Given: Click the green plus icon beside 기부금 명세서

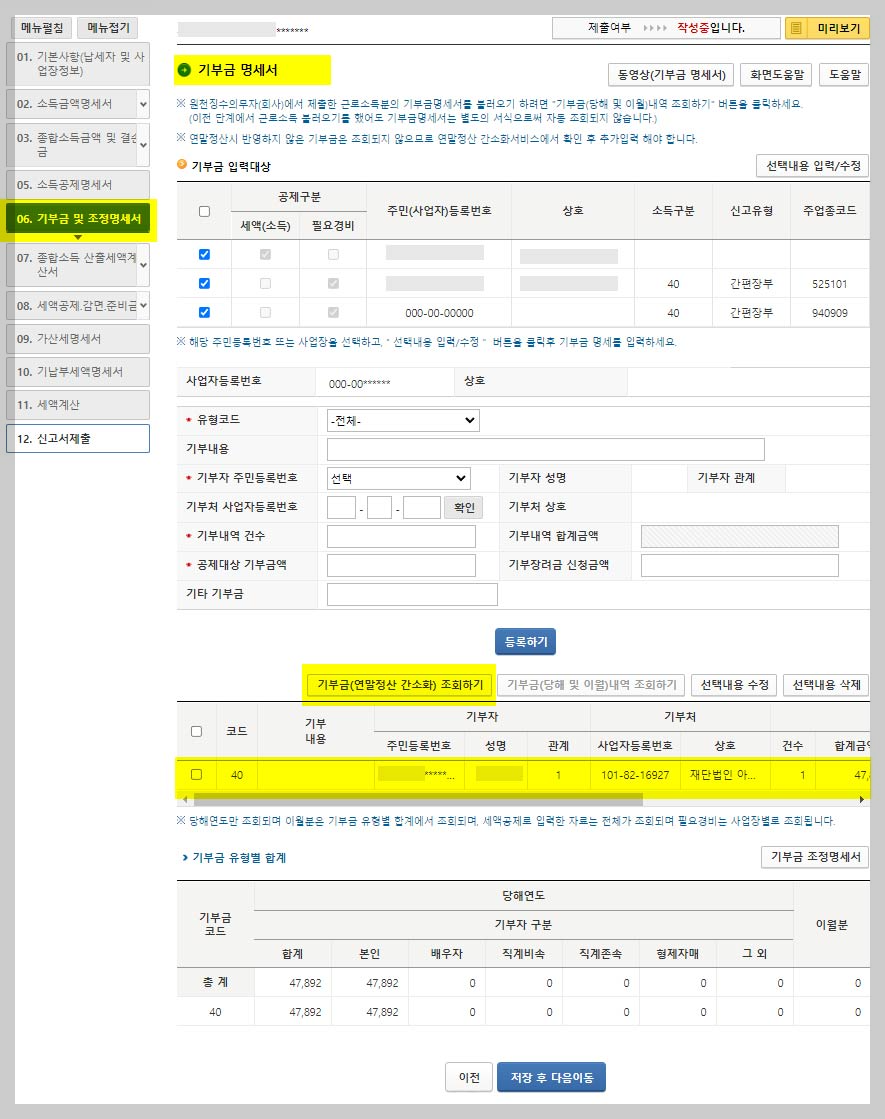Looking at the screenshot, I should tap(184, 69).
